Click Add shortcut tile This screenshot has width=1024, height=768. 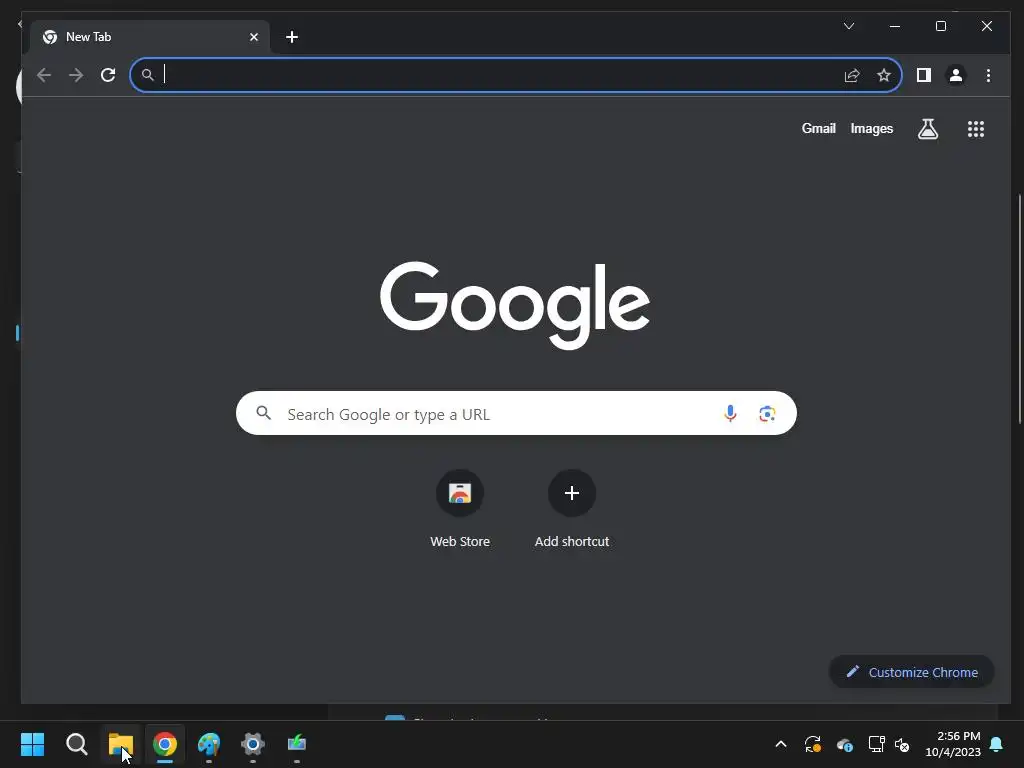pos(571,509)
